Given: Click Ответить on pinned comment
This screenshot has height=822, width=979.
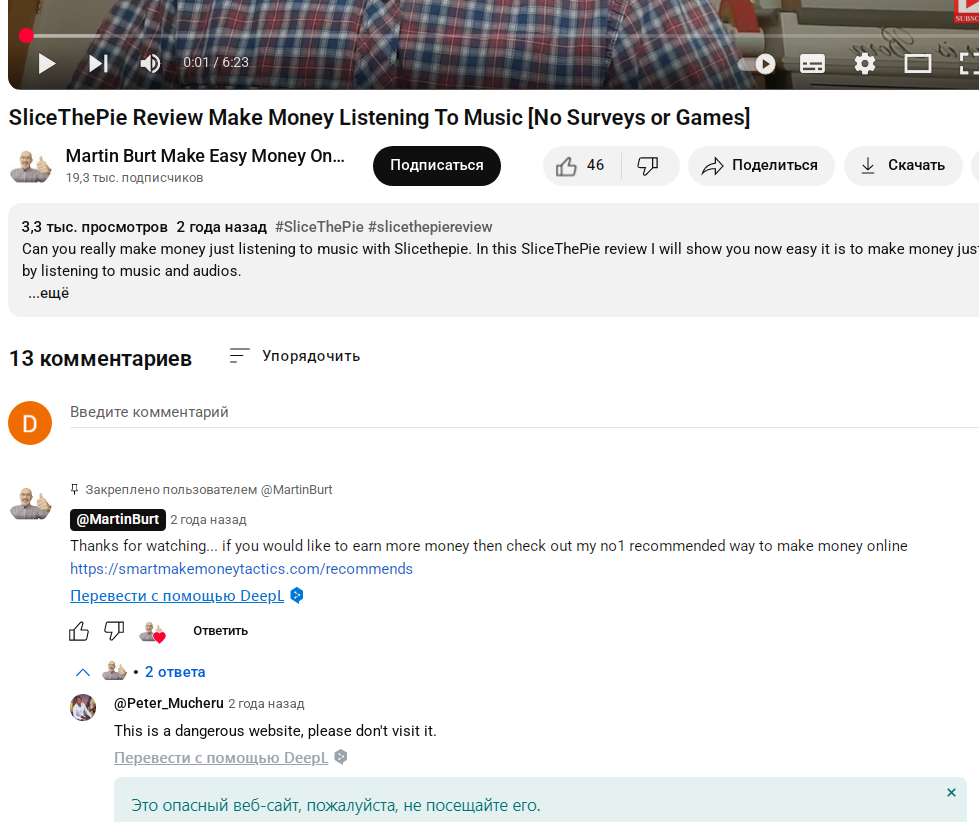Looking at the screenshot, I should coord(220,631).
